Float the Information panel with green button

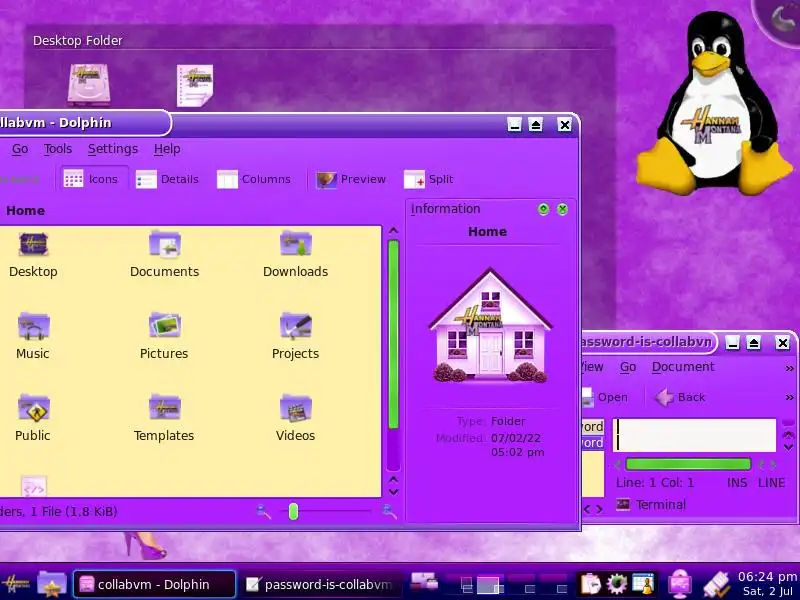click(x=543, y=209)
